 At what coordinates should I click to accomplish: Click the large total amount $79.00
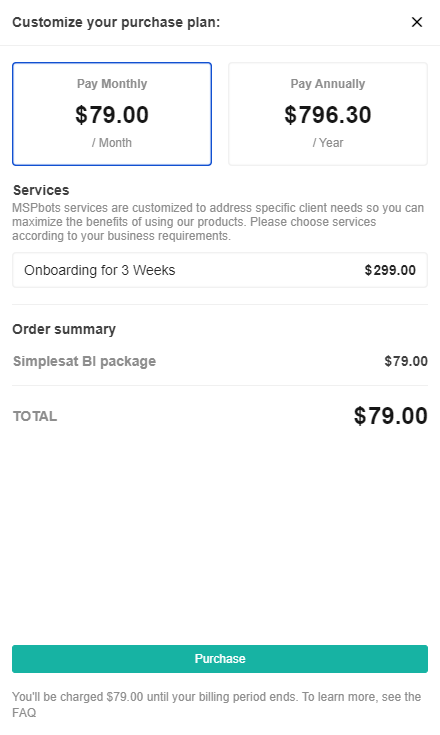[390, 416]
